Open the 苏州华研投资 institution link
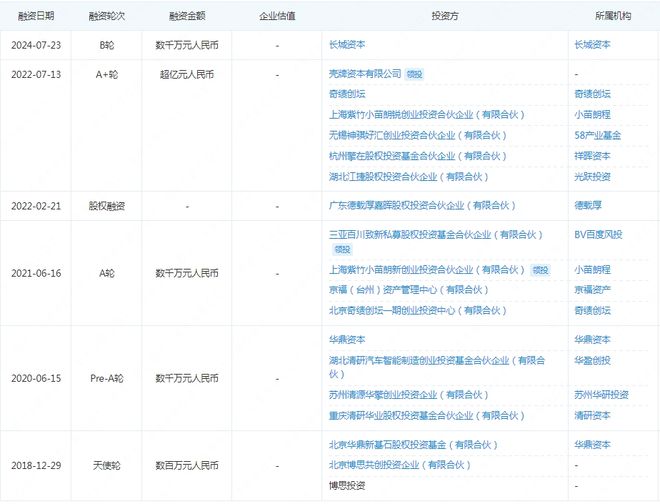The height and width of the screenshot is (504, 660). coord(602,394)
